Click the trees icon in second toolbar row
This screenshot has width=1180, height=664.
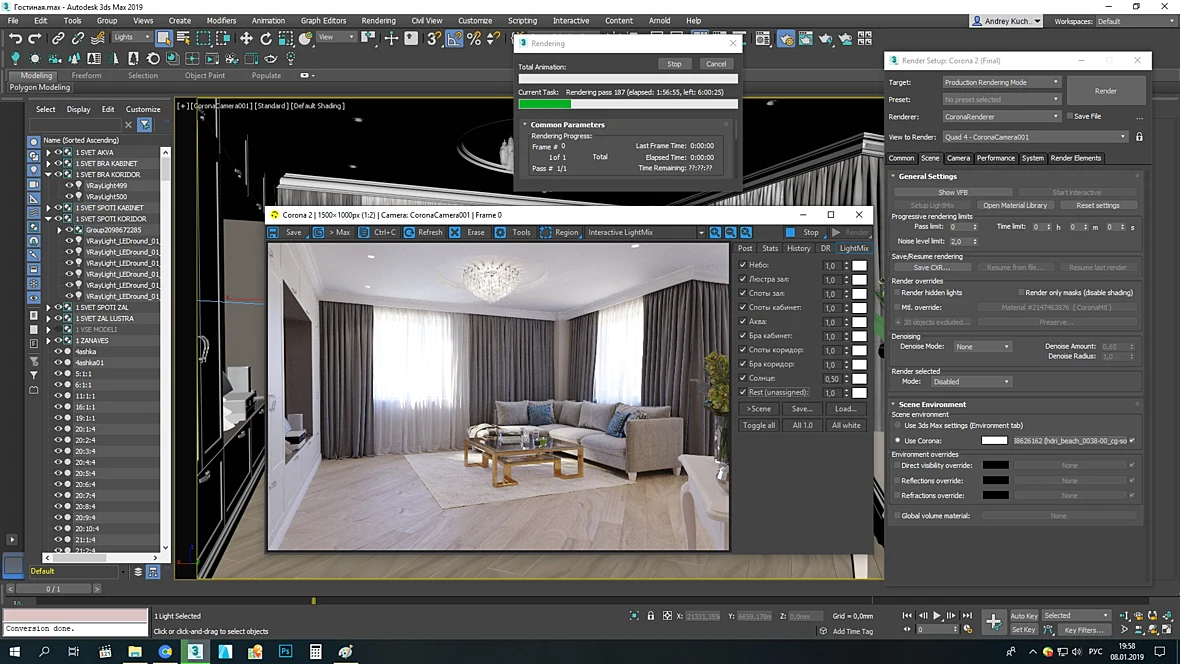pyautogui.click(x=74, y=58)
